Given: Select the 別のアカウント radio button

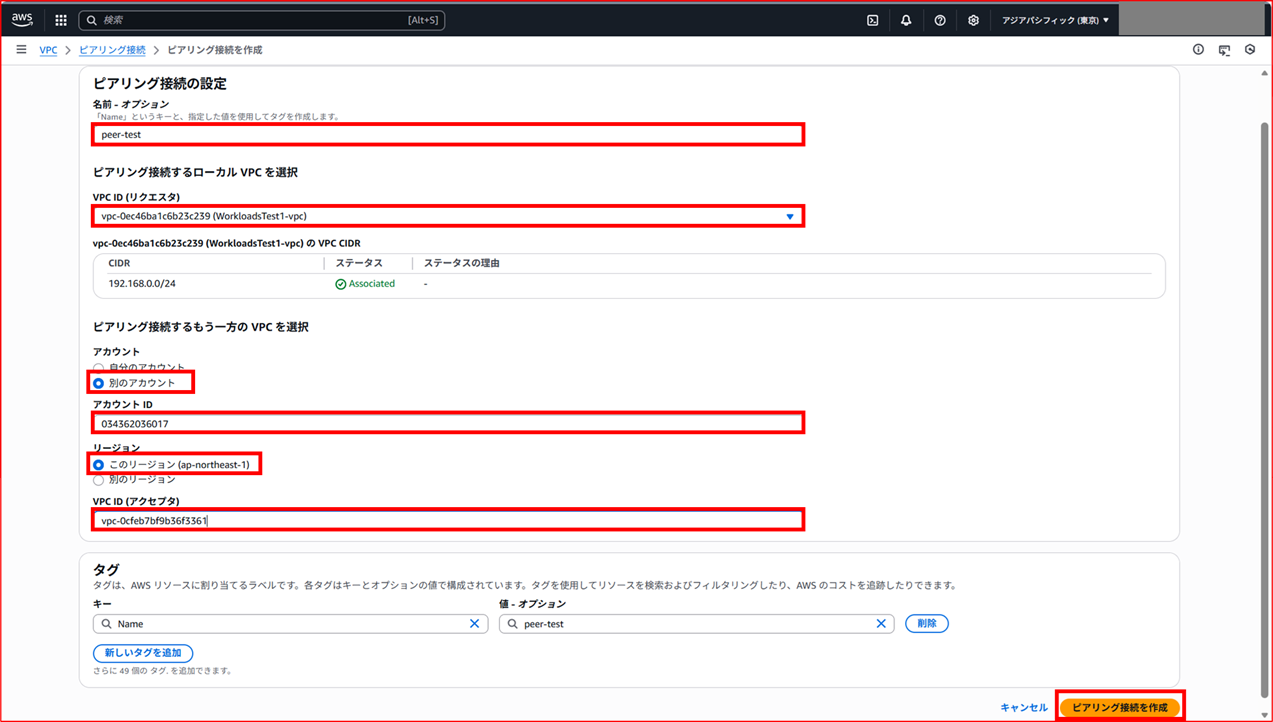Looking at the screenshot, I should pos(98,382).
